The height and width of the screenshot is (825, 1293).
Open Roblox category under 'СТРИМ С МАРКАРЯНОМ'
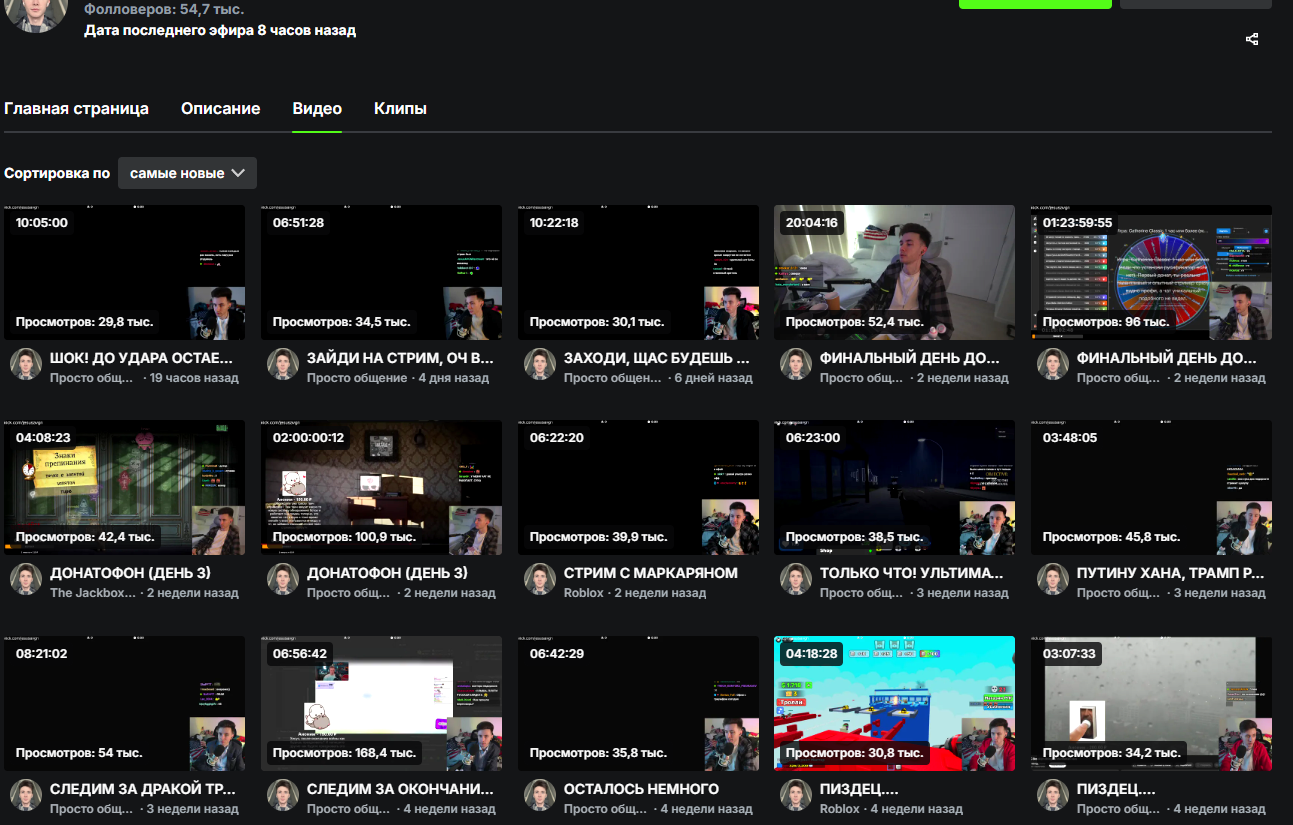point(584,593)
